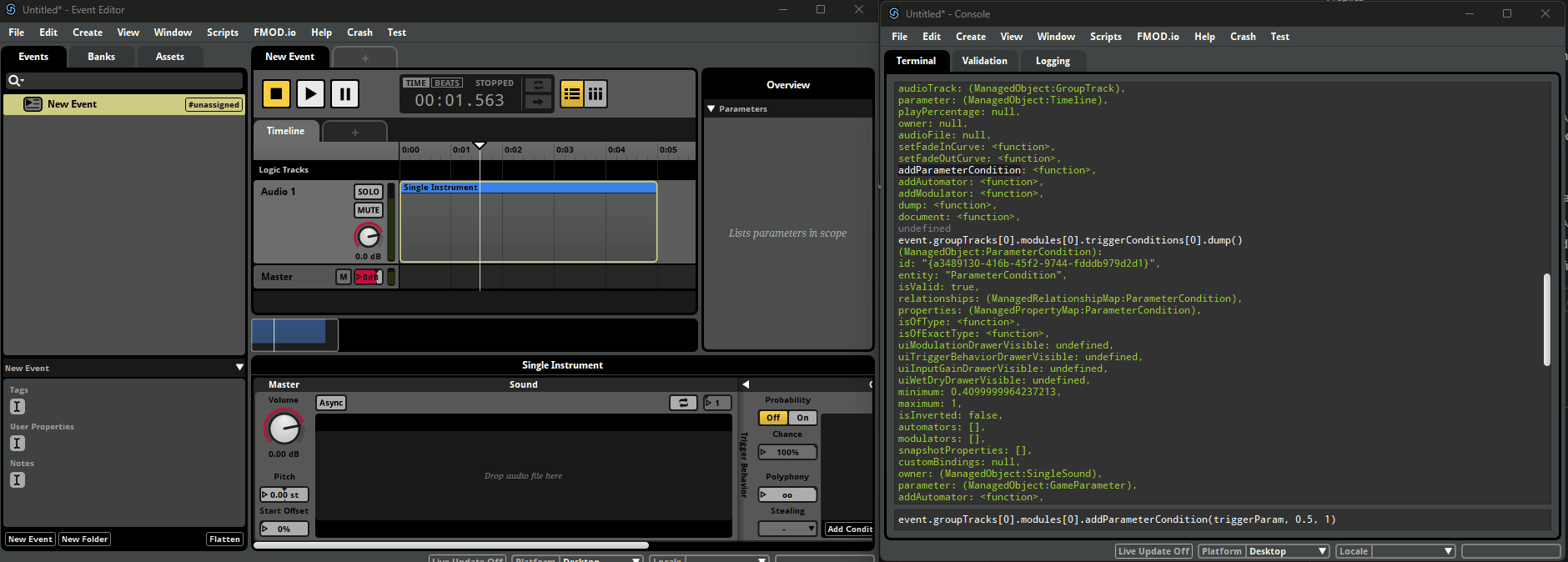1568x562 pixels.
Task: Click the Tags text edit icon
Action: [x=18, y=407]
